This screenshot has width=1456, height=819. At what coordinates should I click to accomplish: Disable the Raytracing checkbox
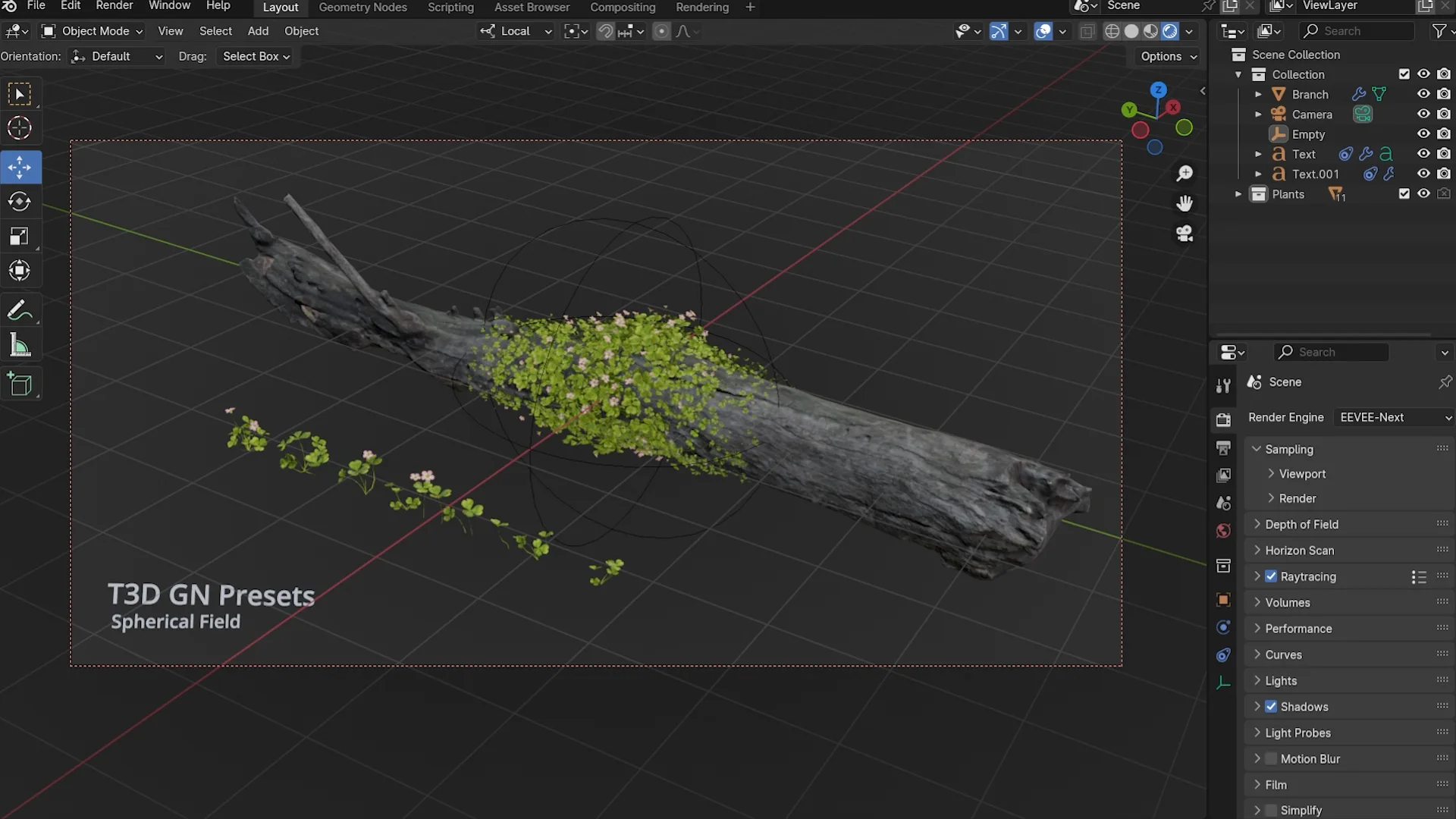pos(1271,576)
